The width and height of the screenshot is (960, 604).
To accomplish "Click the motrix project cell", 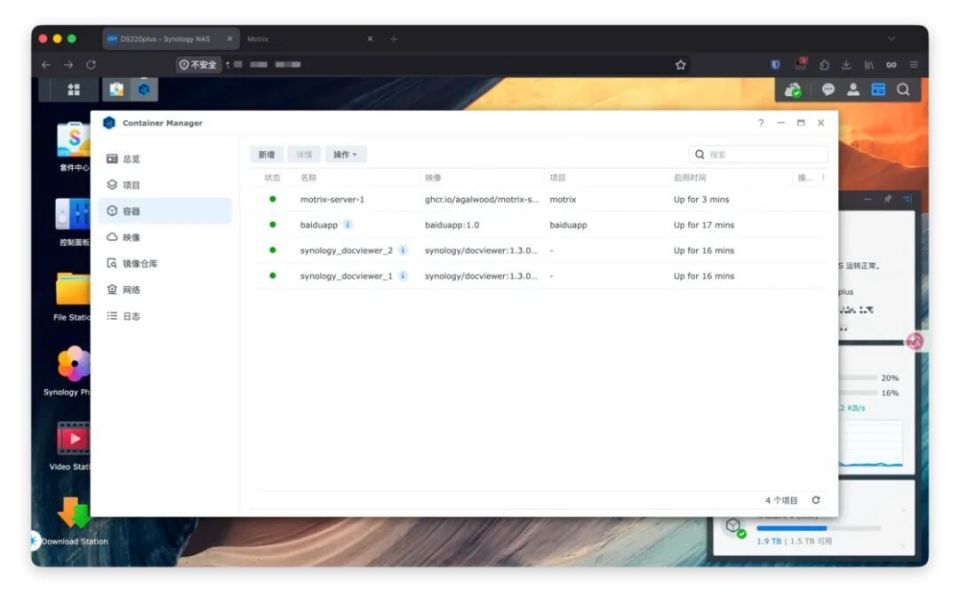I will coord(563,199).
